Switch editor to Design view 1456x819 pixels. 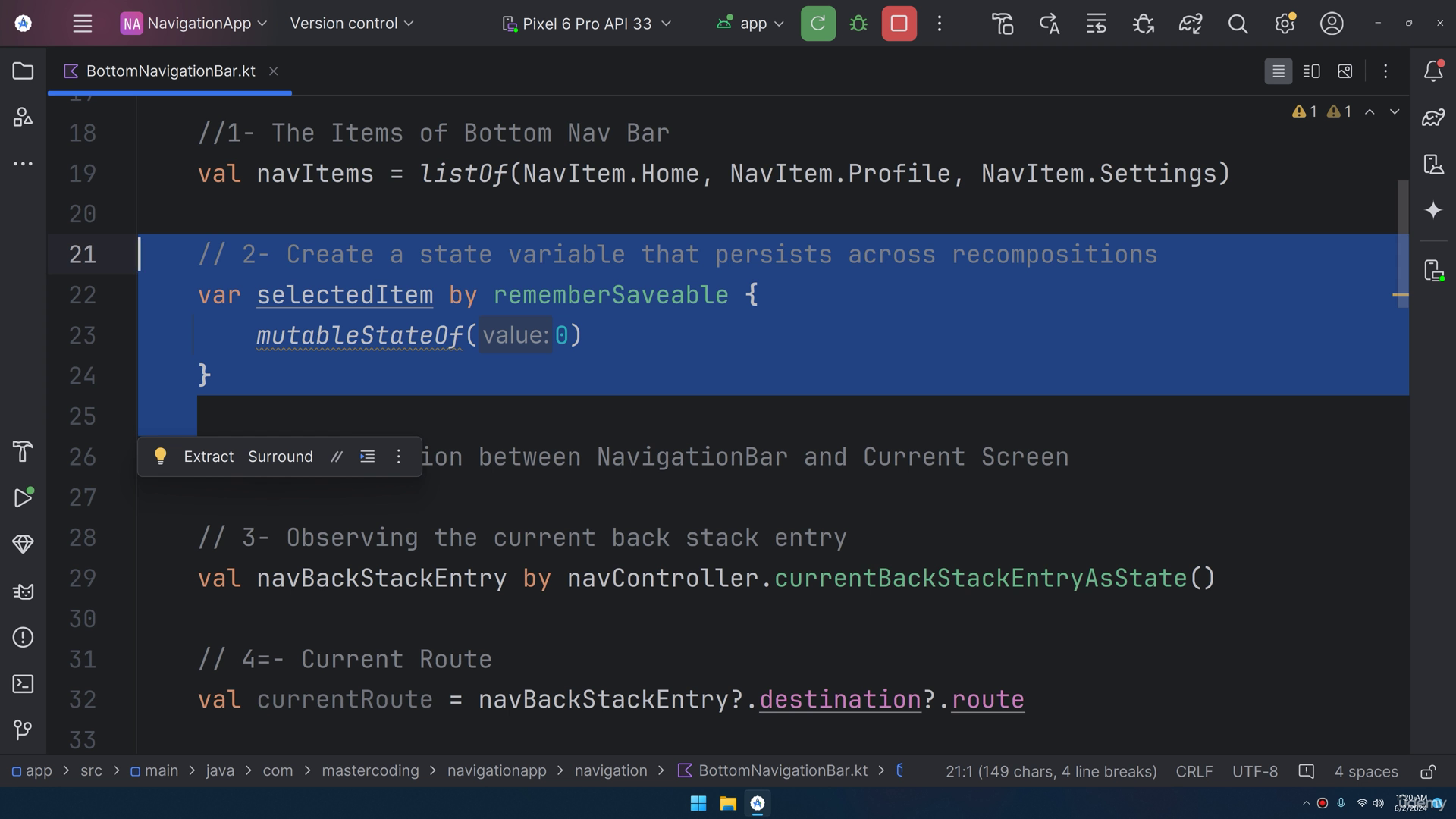pyautogui.click(x=1345, y=71)
